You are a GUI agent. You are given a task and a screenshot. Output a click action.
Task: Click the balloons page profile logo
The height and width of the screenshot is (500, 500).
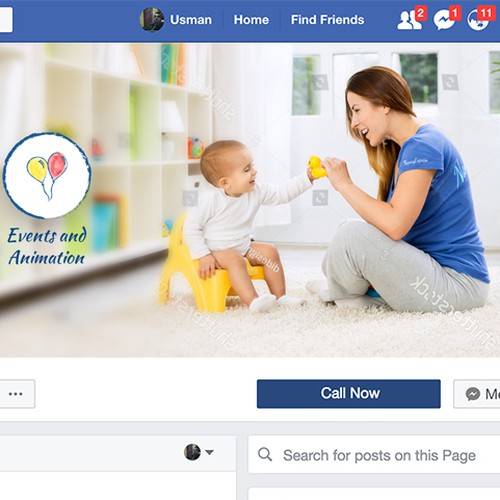47,176
